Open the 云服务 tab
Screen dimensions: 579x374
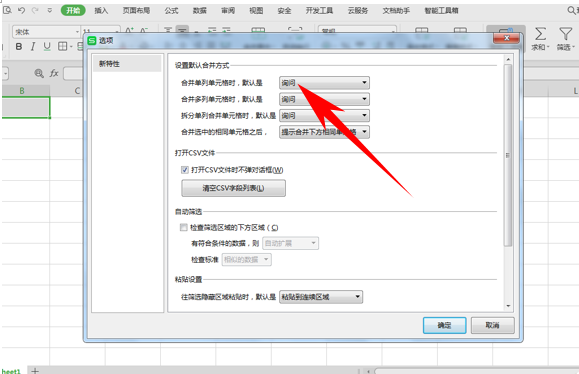pos(357,11)
